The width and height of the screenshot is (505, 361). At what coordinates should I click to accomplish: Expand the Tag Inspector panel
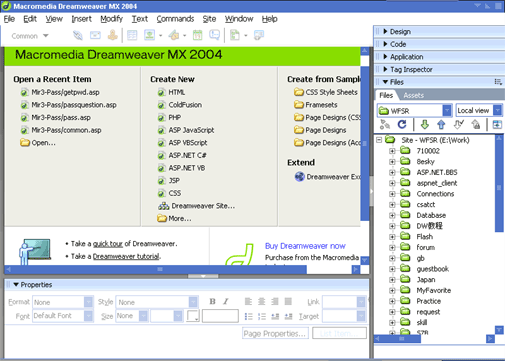(x=385, y=69)
